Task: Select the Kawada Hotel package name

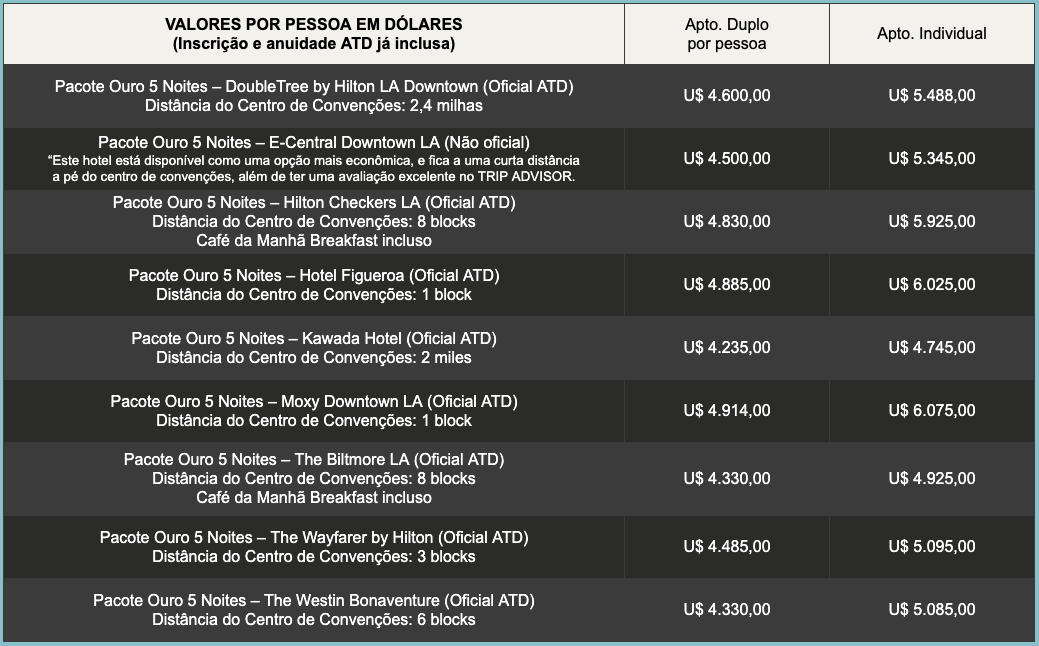Action: tap(314, 338)
